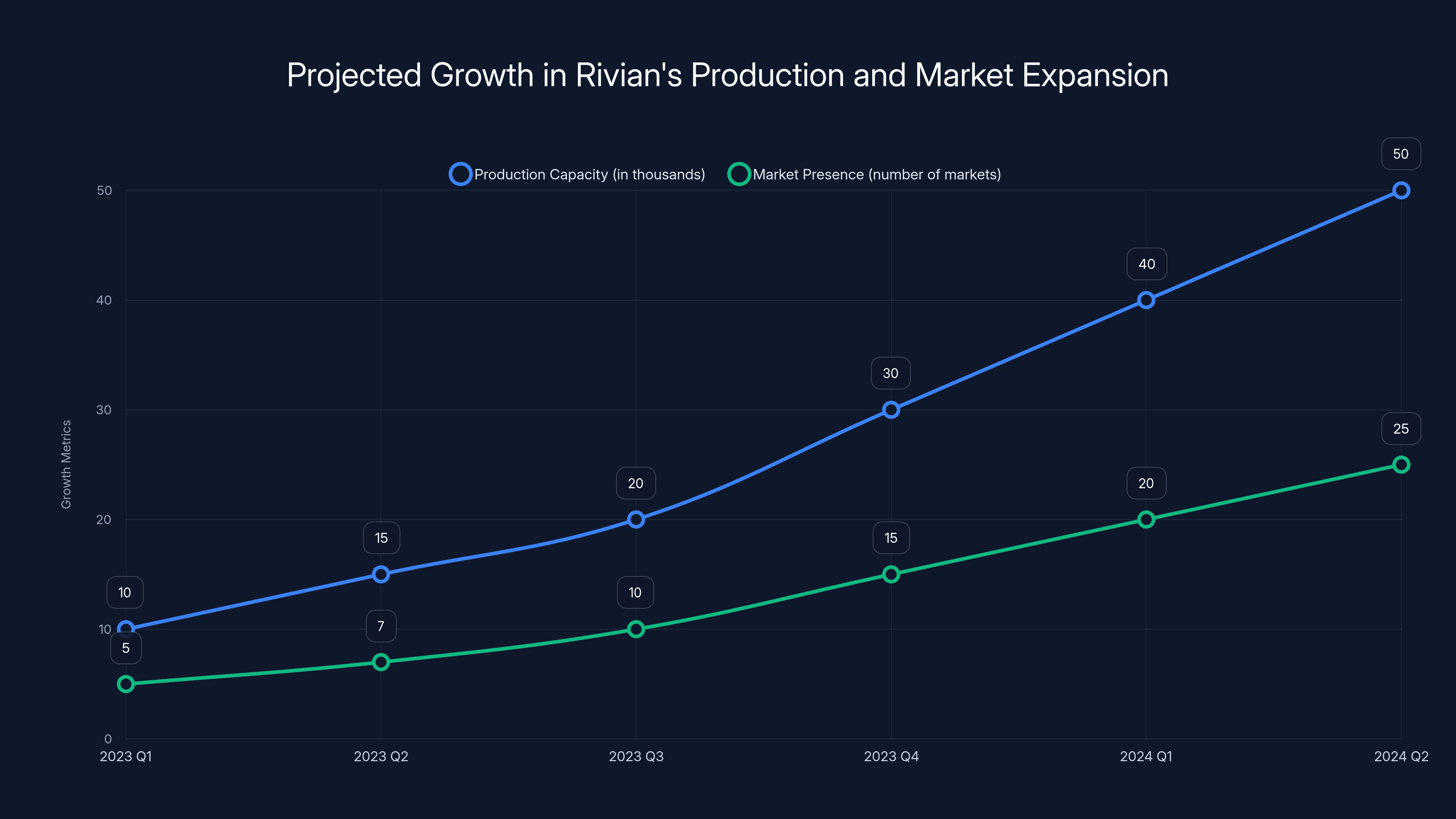
Task: Click the data label 25 on green line
Action: click(x=1401, y=429)
